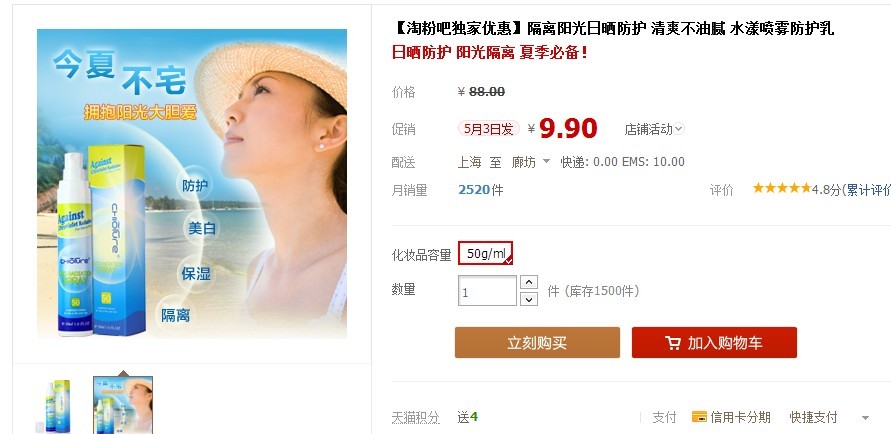Click the shopping cart icon in add-to-cart button
891x434 pixels.
click(x=673, y=343)
